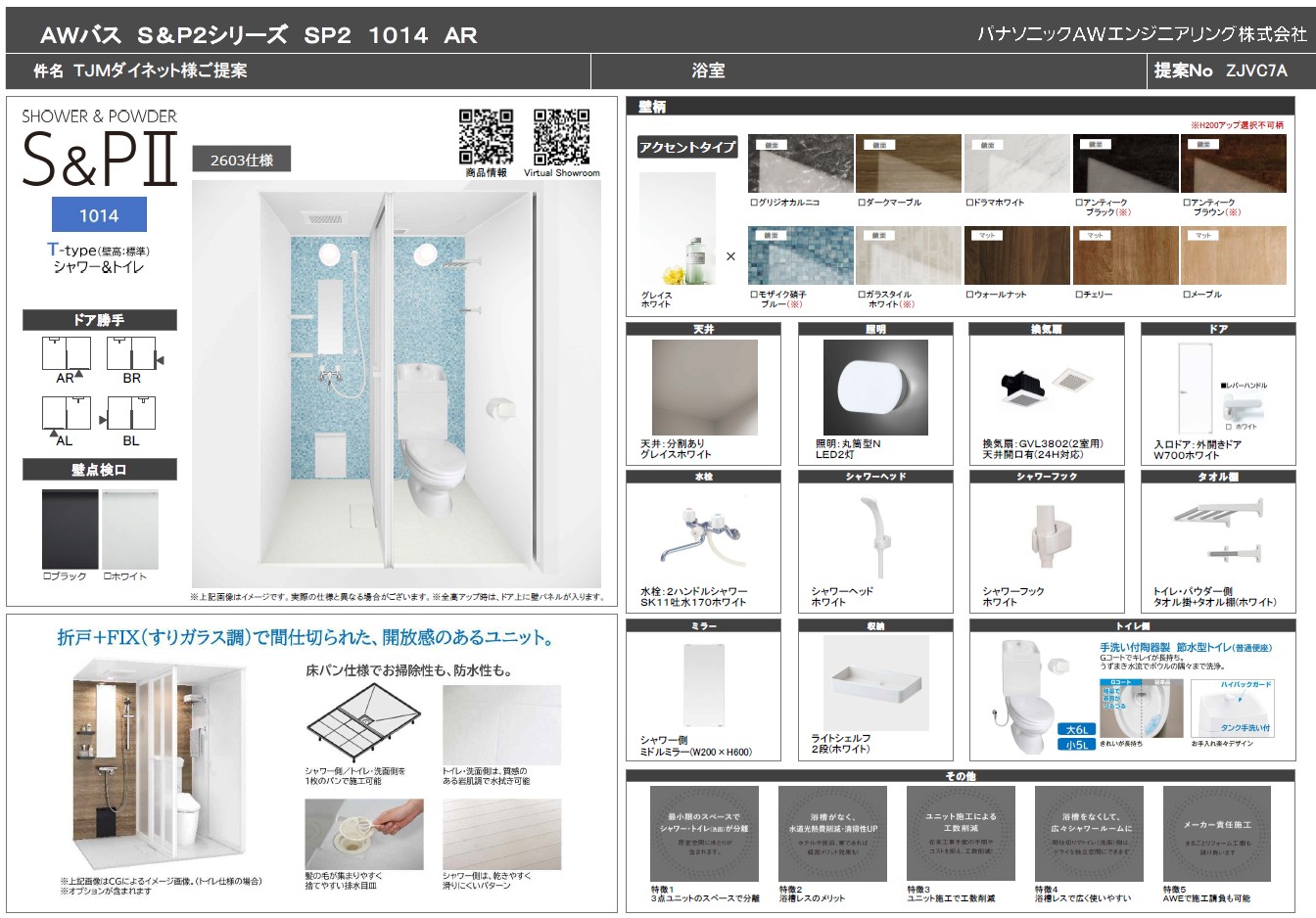The height and width of the screenshot is (918, 1316).
Task: Click the floor pan diagram
Action: (364, 725)
